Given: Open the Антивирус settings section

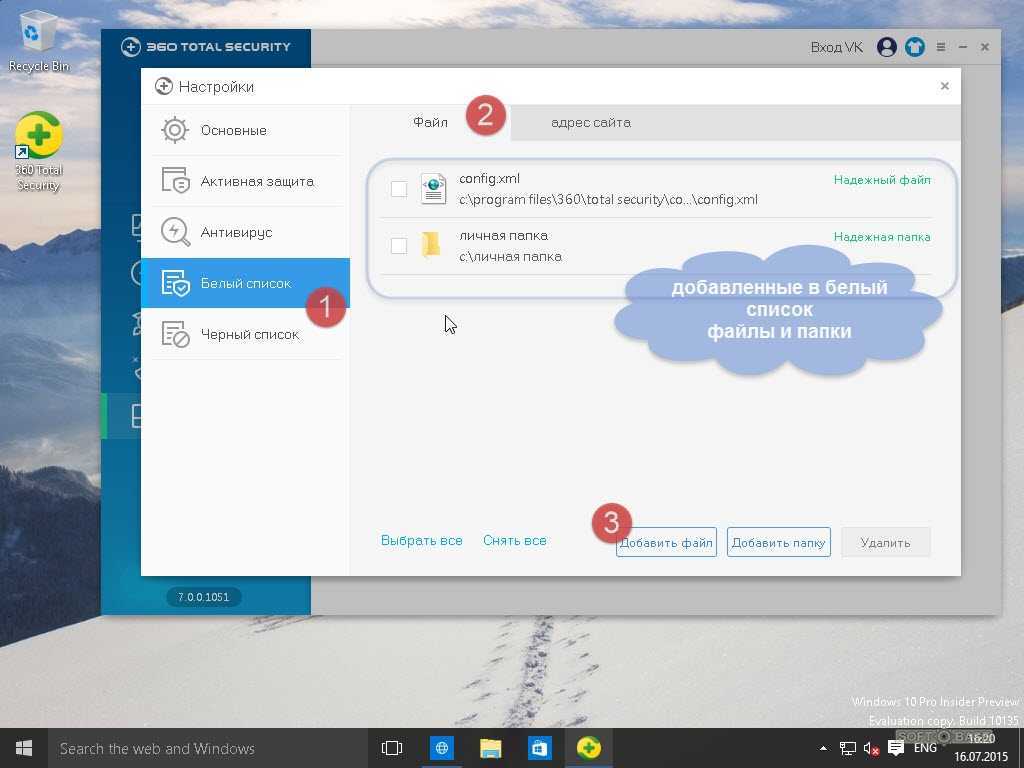Looking at the screenshot, I should pos(245,232).
